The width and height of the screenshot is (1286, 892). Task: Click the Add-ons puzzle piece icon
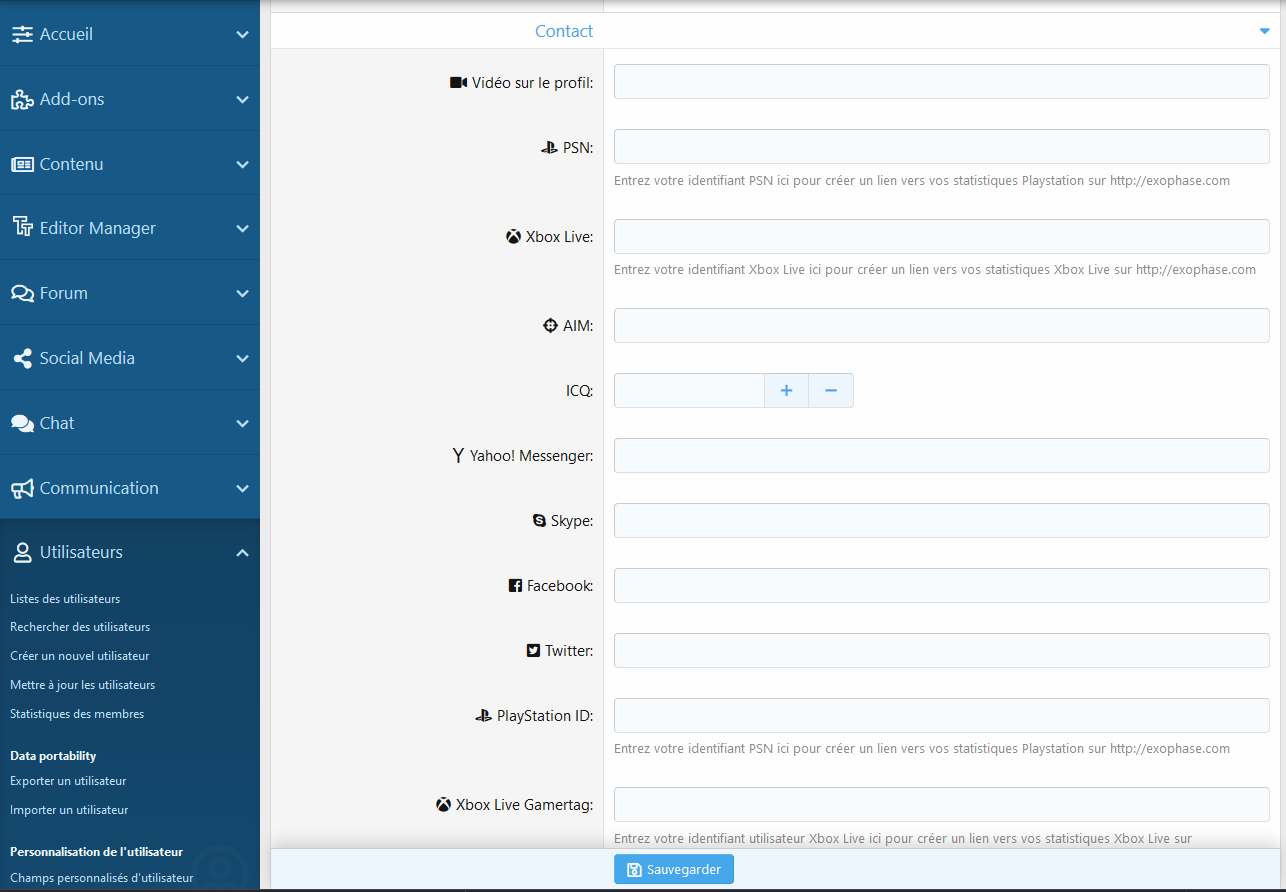[22, 99]
